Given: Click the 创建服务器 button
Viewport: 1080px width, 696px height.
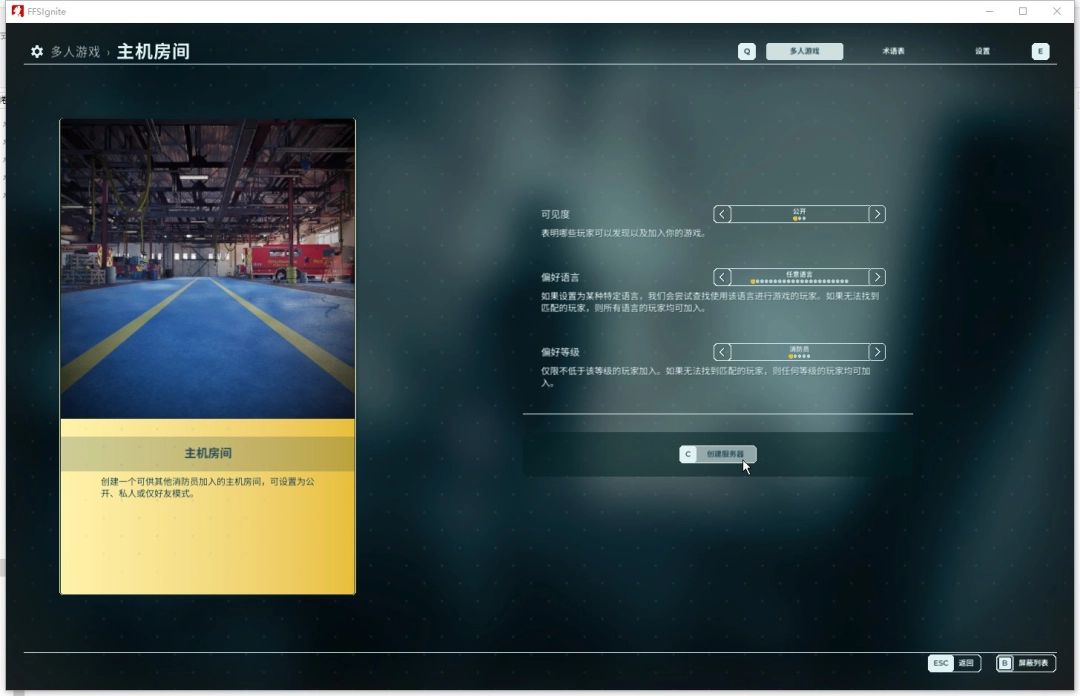Looking at the screenshot, I should (718, 454).
